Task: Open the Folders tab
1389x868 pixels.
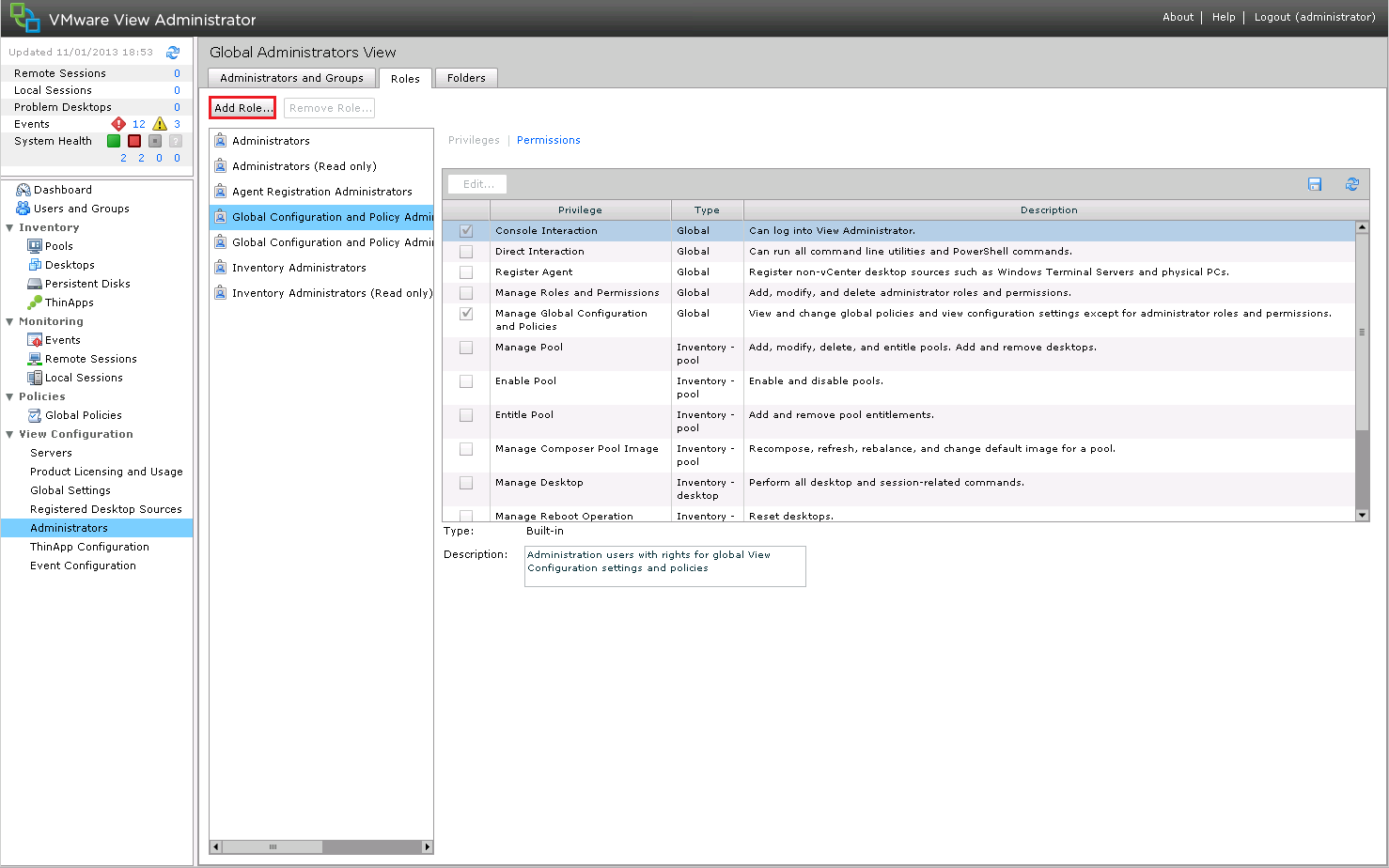Action: coord(466,78)
